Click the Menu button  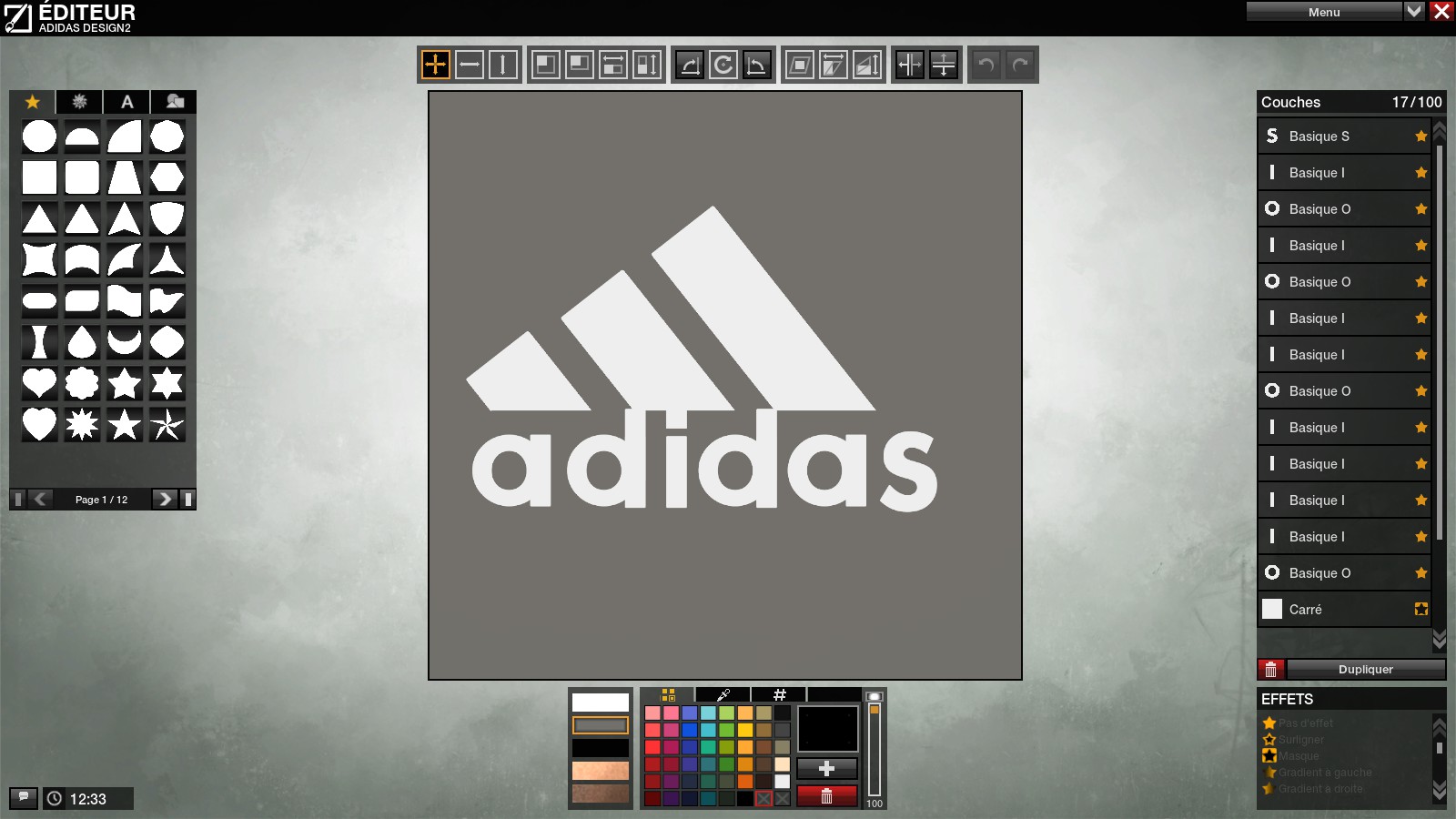[x=1324, y=12]
